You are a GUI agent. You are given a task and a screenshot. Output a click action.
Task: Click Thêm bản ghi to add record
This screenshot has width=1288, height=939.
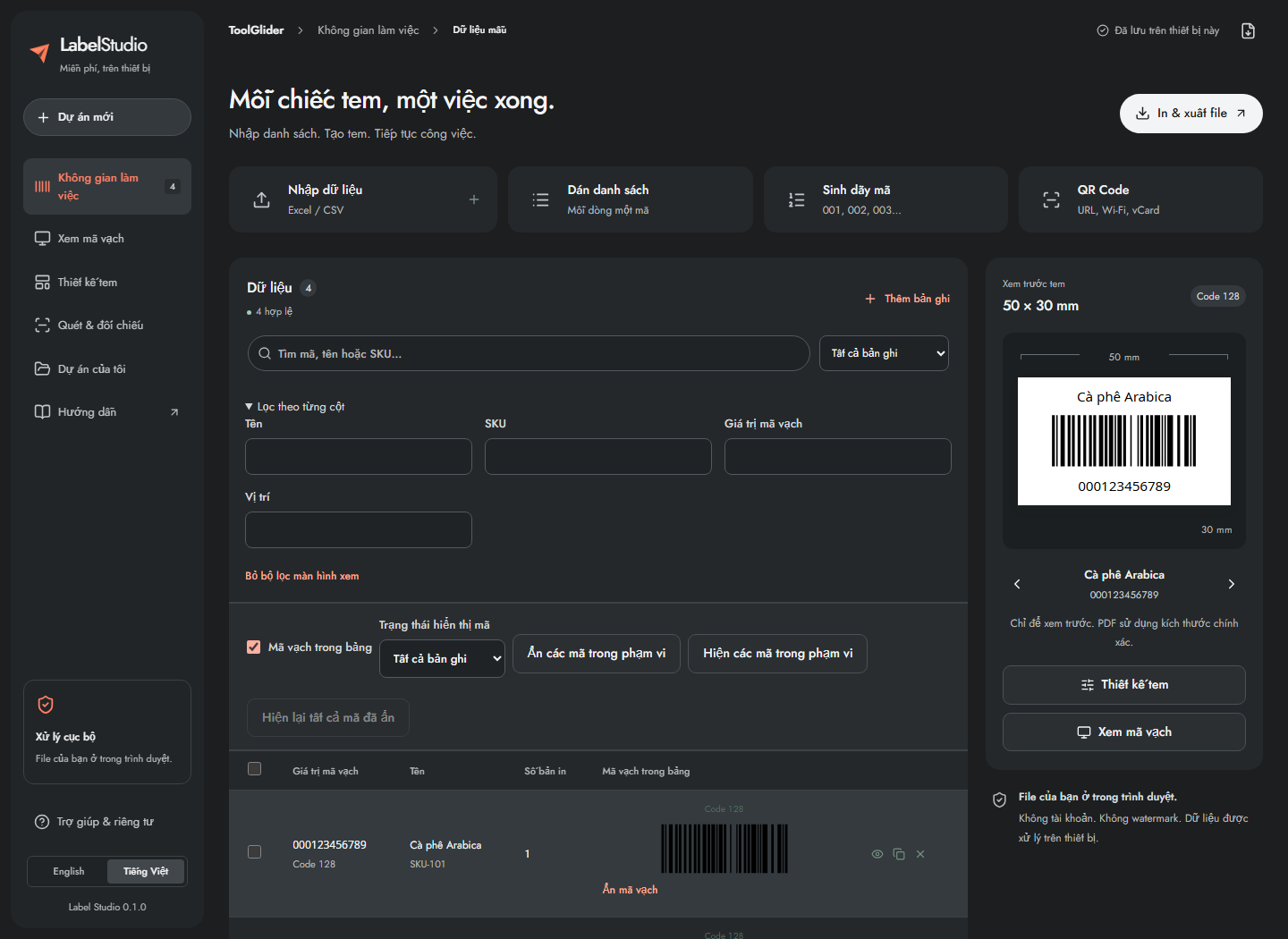(x=907, y=299)
